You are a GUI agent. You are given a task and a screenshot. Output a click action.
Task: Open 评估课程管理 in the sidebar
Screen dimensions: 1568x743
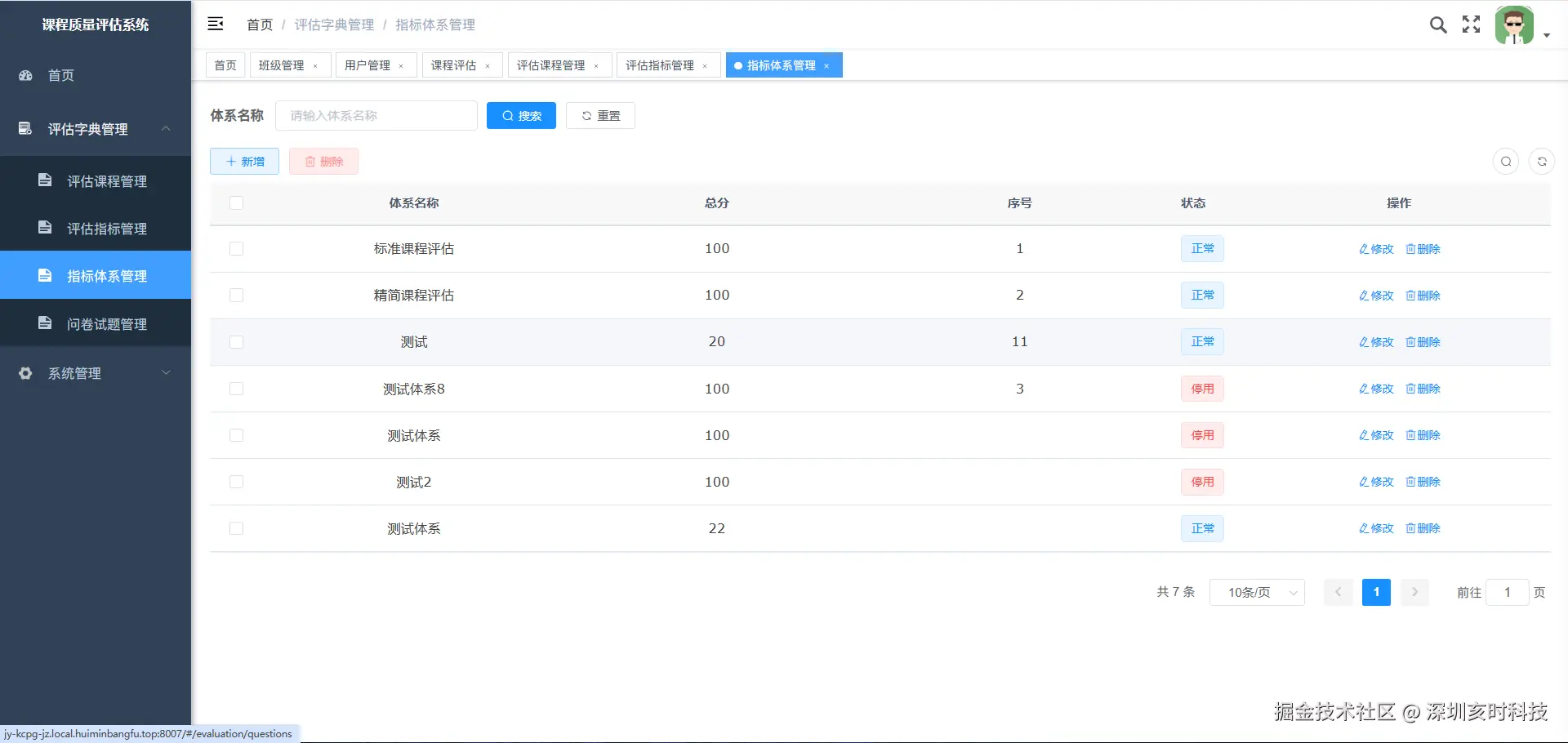point(96,181)
